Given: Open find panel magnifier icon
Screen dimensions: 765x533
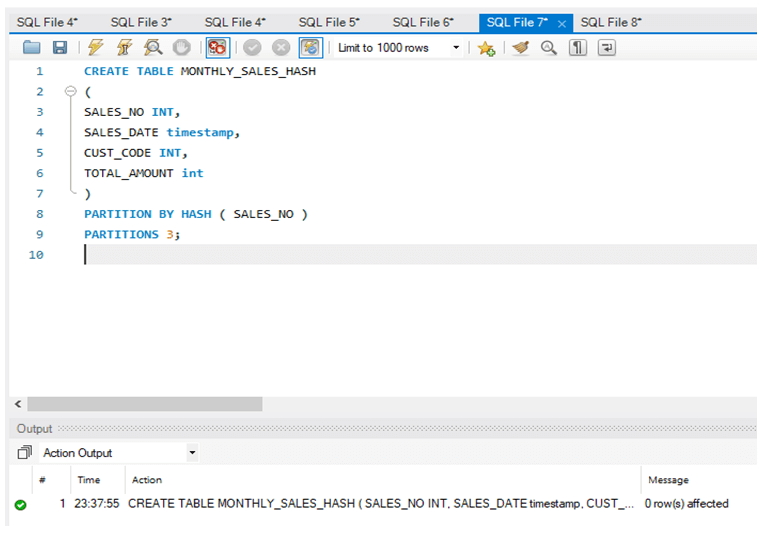Looking at the screenshot, I should 549,47.
